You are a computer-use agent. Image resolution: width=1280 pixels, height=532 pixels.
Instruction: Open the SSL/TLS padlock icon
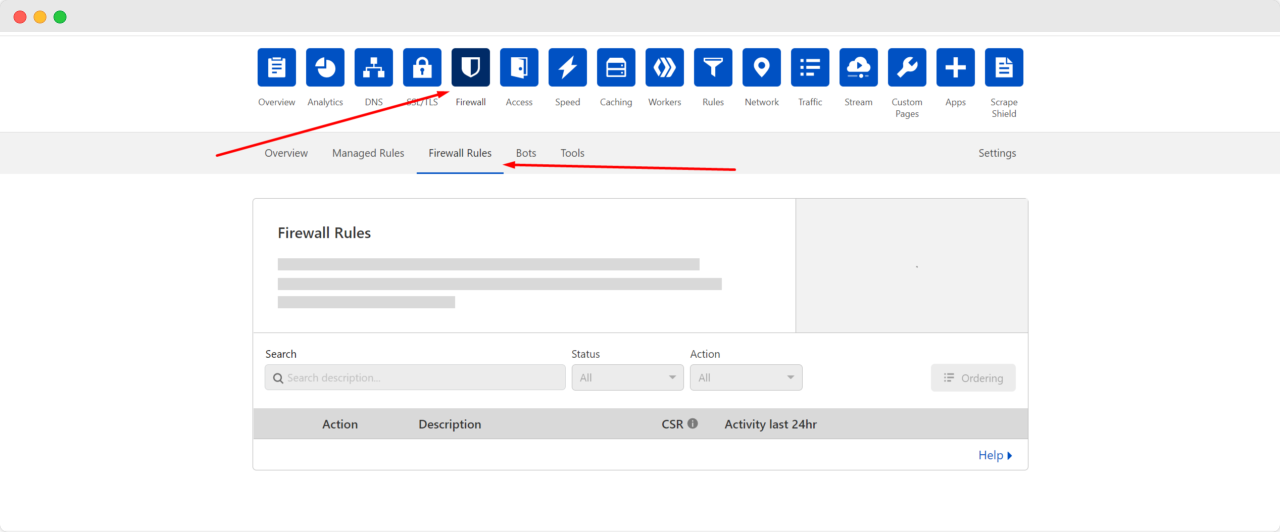(x=422, y=67)
